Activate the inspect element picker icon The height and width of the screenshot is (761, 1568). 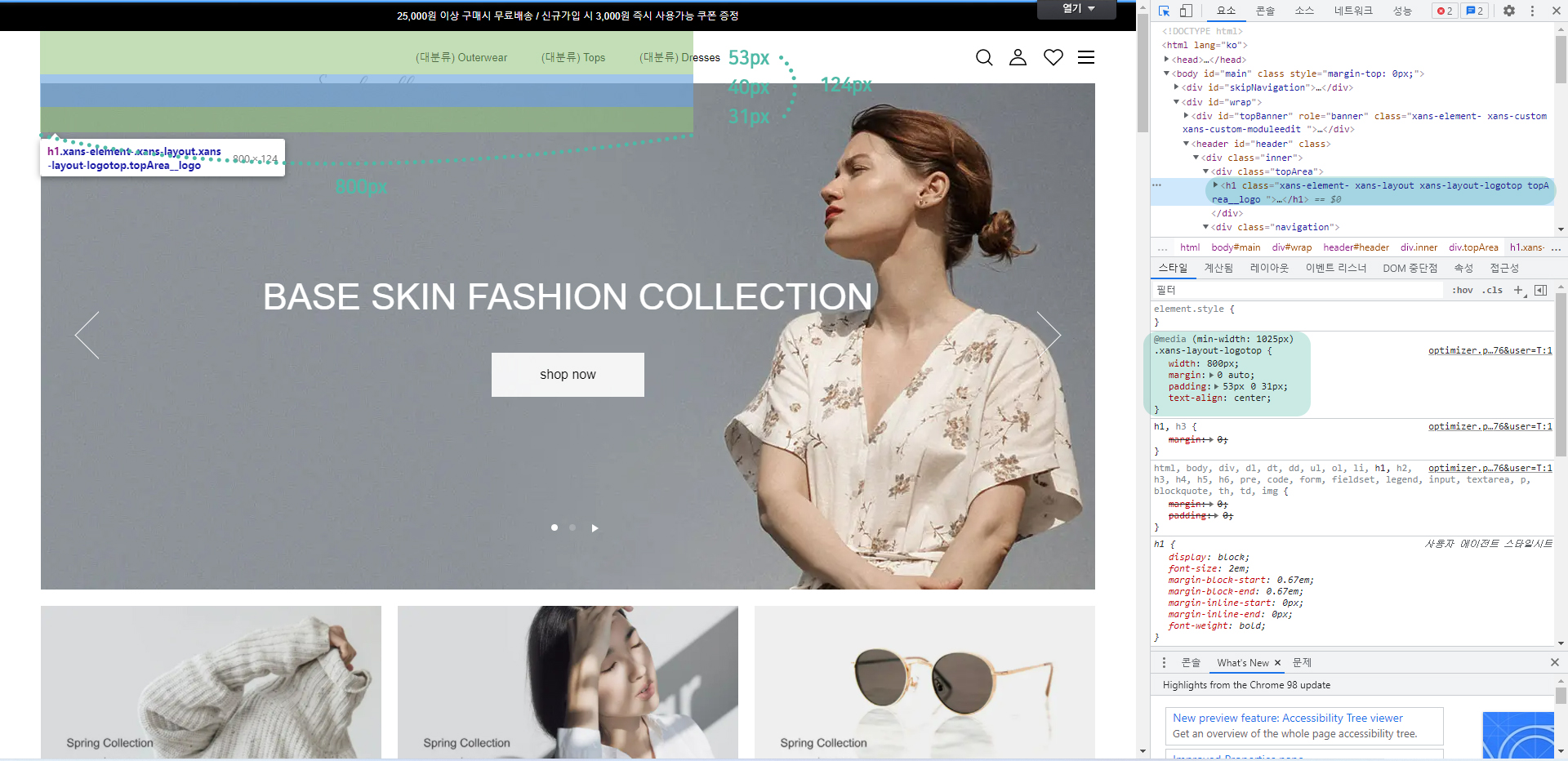[1164, 11]
